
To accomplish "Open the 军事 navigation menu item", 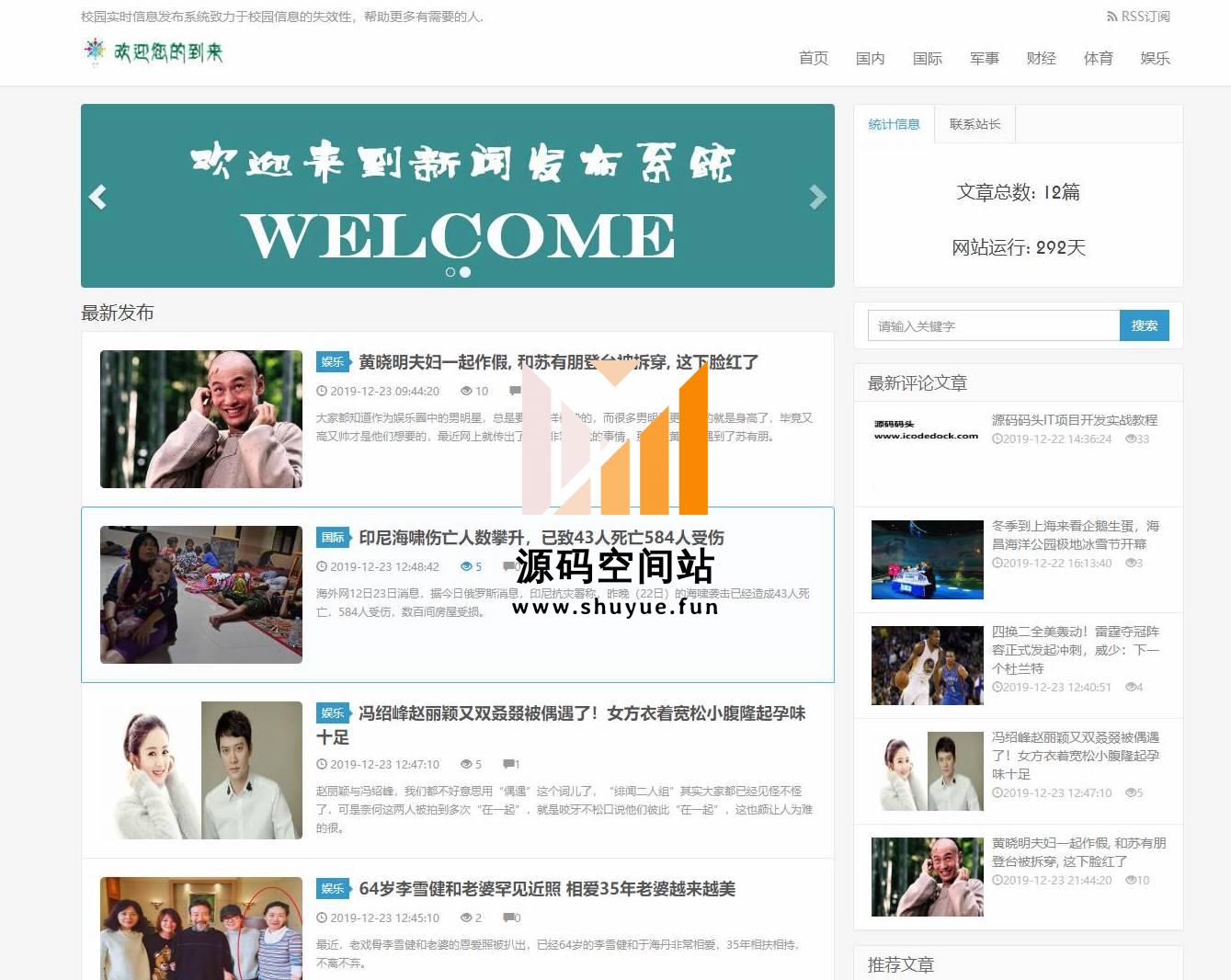I will point(984,58).
